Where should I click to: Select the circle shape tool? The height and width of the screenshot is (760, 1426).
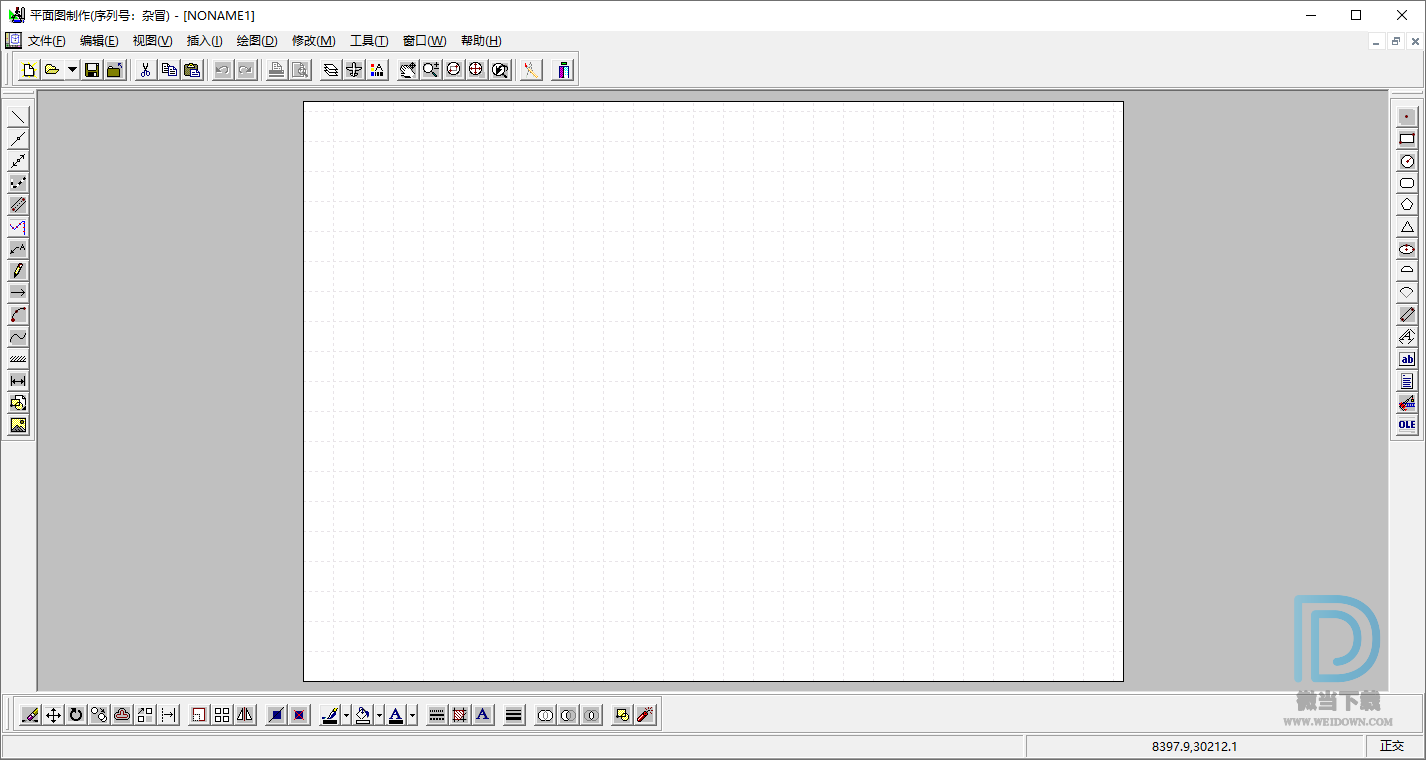pyautogui.click(x=1407, y=161)
